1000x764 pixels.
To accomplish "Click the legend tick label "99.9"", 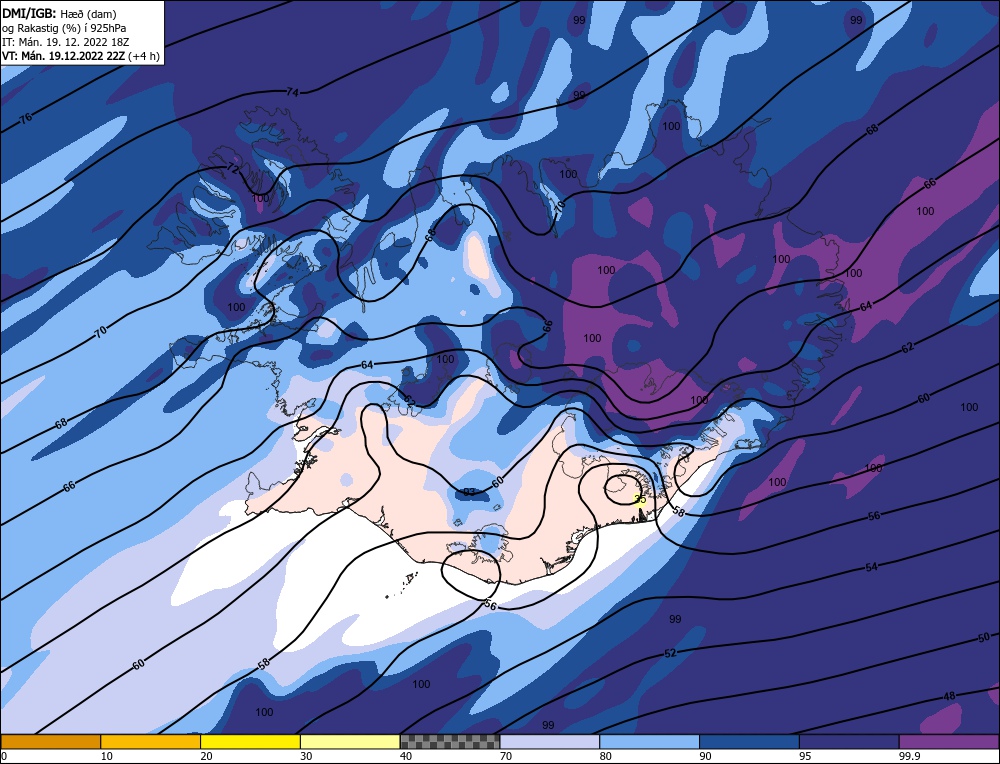I will tap(909, 756).
